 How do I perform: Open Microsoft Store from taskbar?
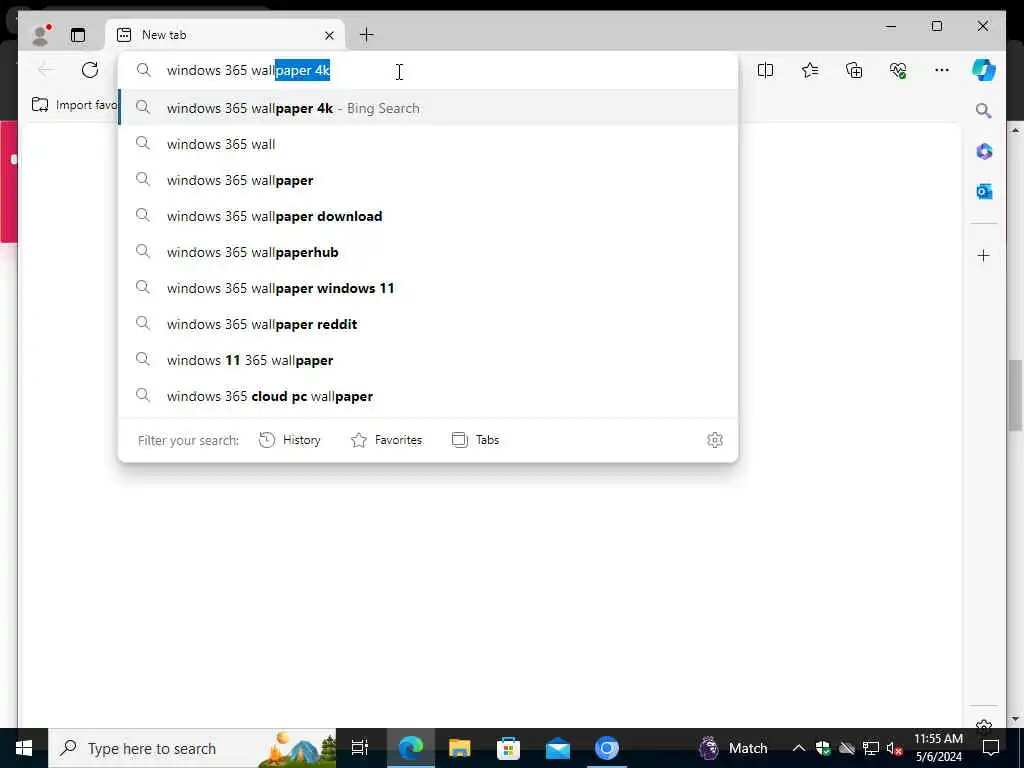tap(508, 748)
